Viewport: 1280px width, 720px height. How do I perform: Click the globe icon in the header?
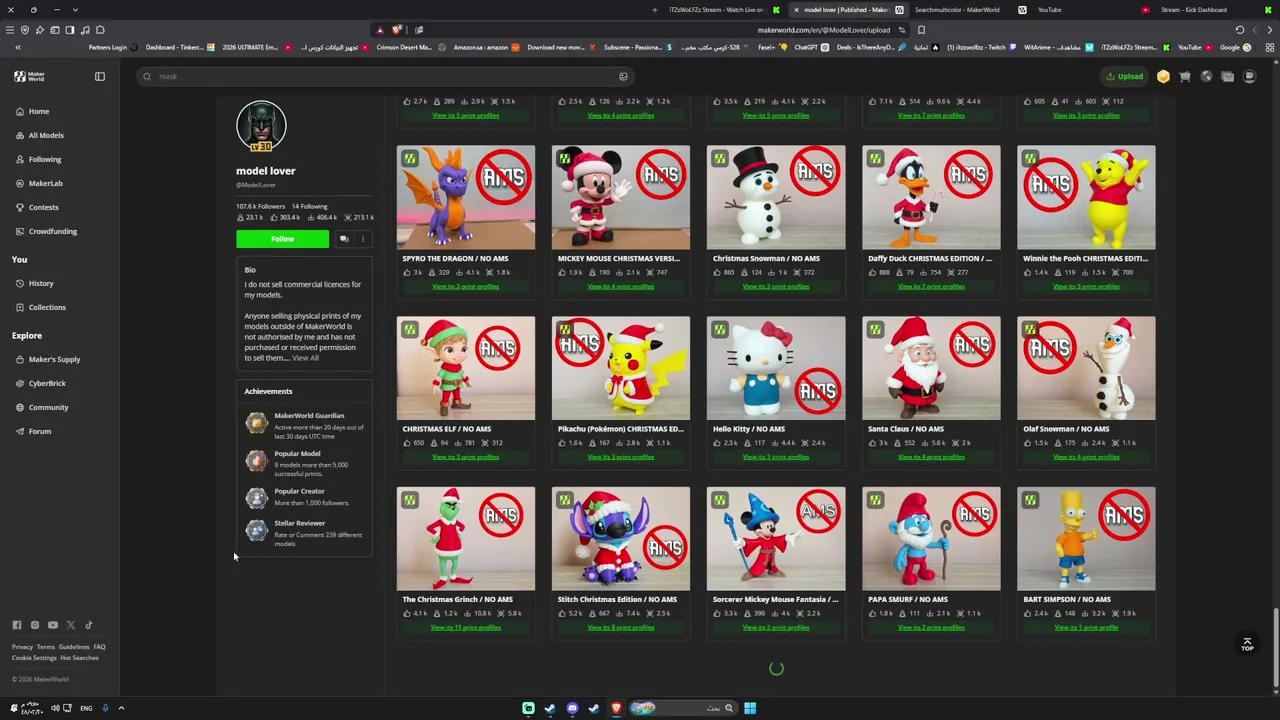coord(1207,76)
